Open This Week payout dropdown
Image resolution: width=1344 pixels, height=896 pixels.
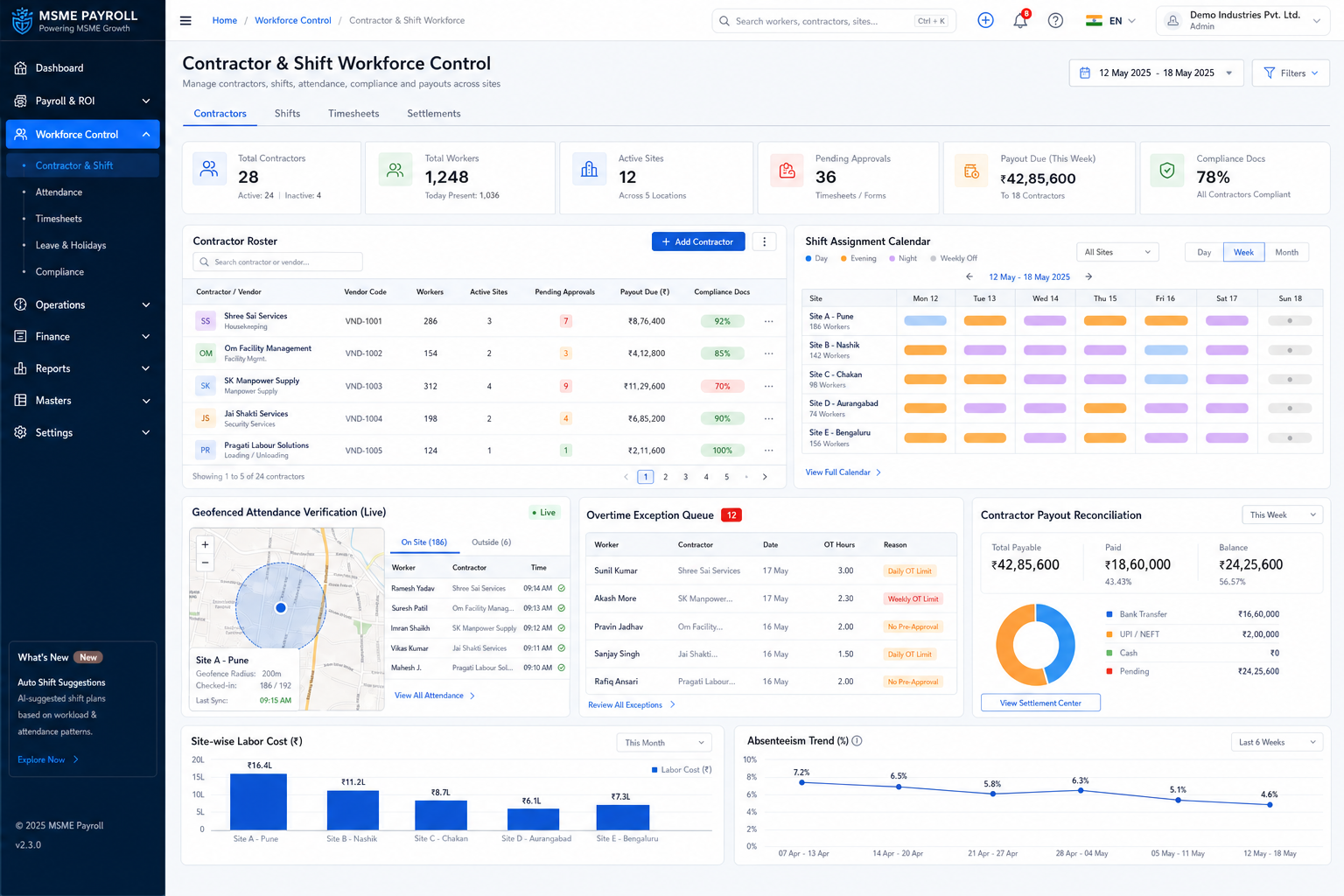pyautogui.click(x=1282, y=515)
